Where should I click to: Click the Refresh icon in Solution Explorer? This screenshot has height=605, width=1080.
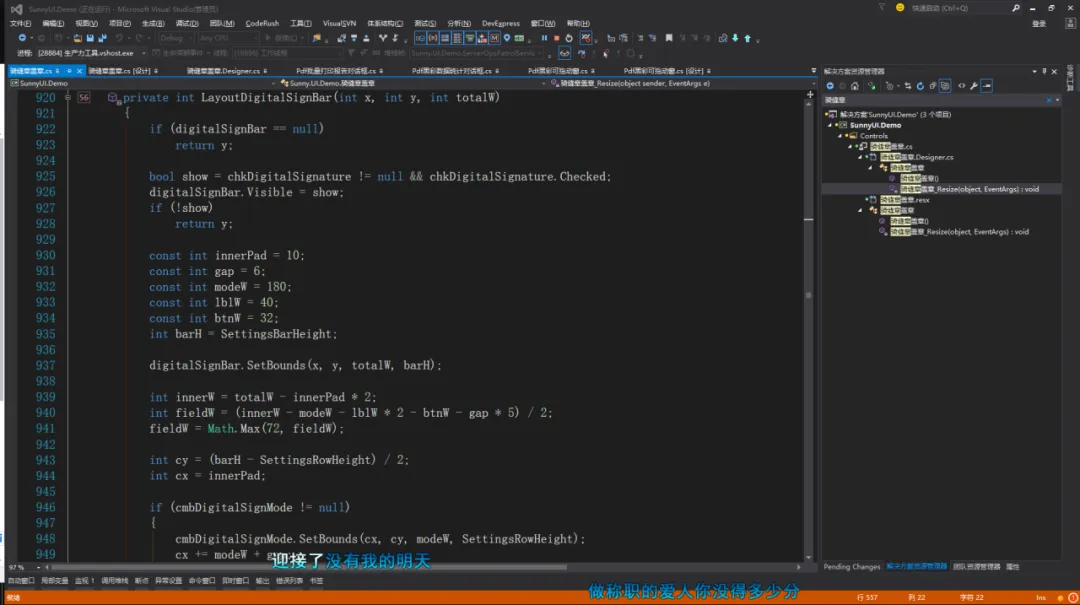(x=920, y=86)
